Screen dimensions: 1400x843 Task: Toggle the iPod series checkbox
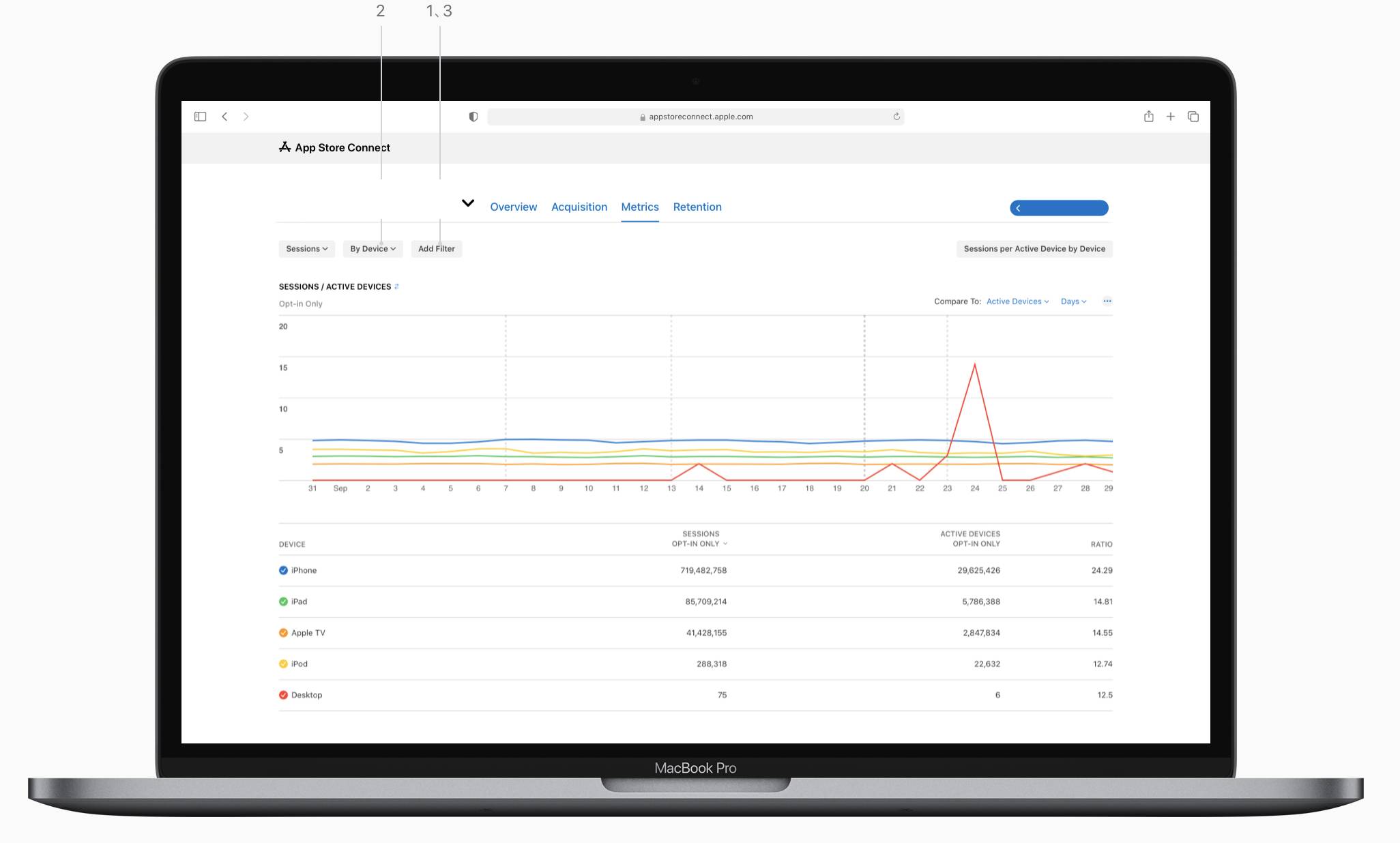283,664
